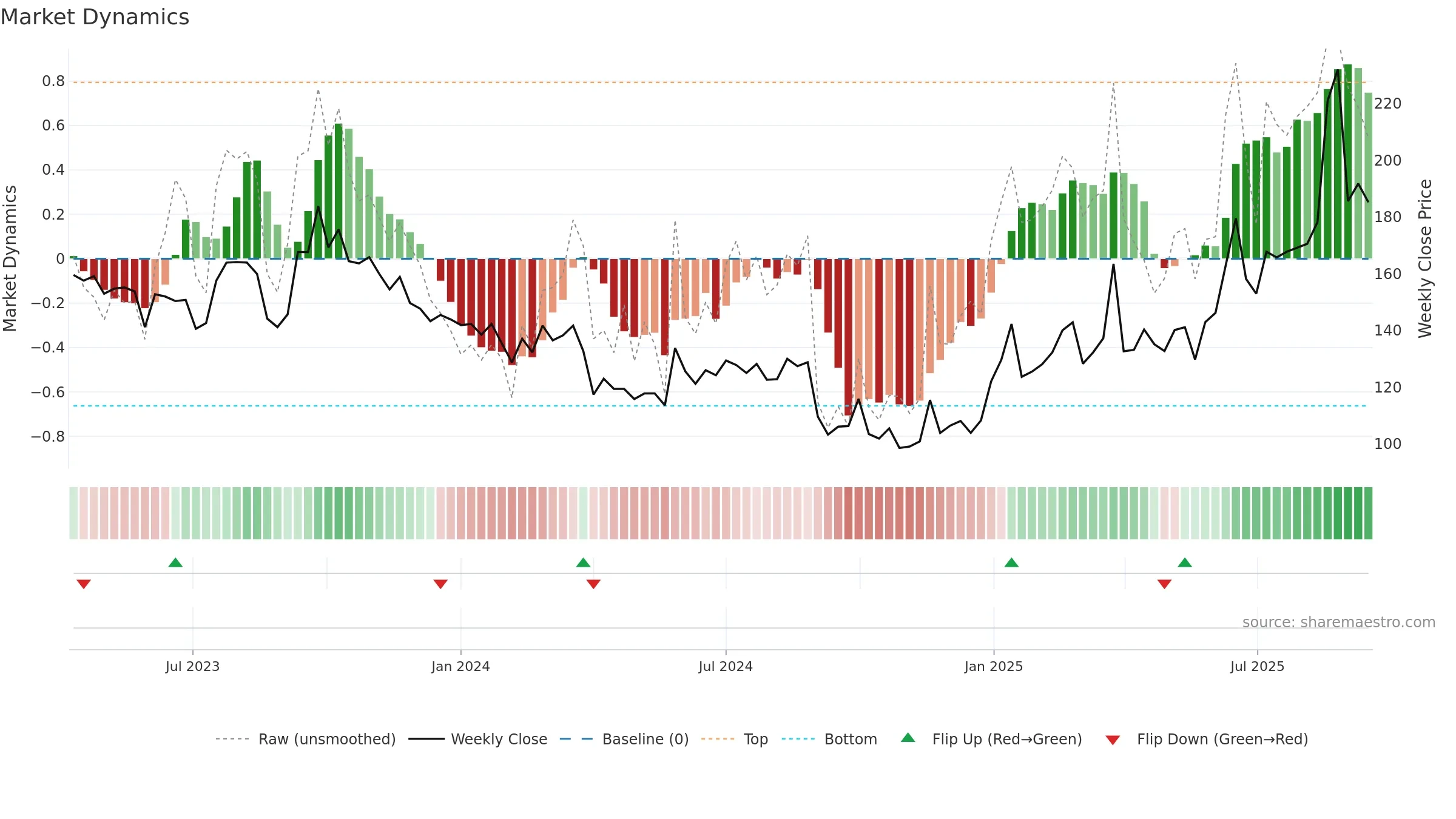Click the 0.6 left axis tick label
Viewport: 1456px width, 819px height.
(x=53, y=126)
